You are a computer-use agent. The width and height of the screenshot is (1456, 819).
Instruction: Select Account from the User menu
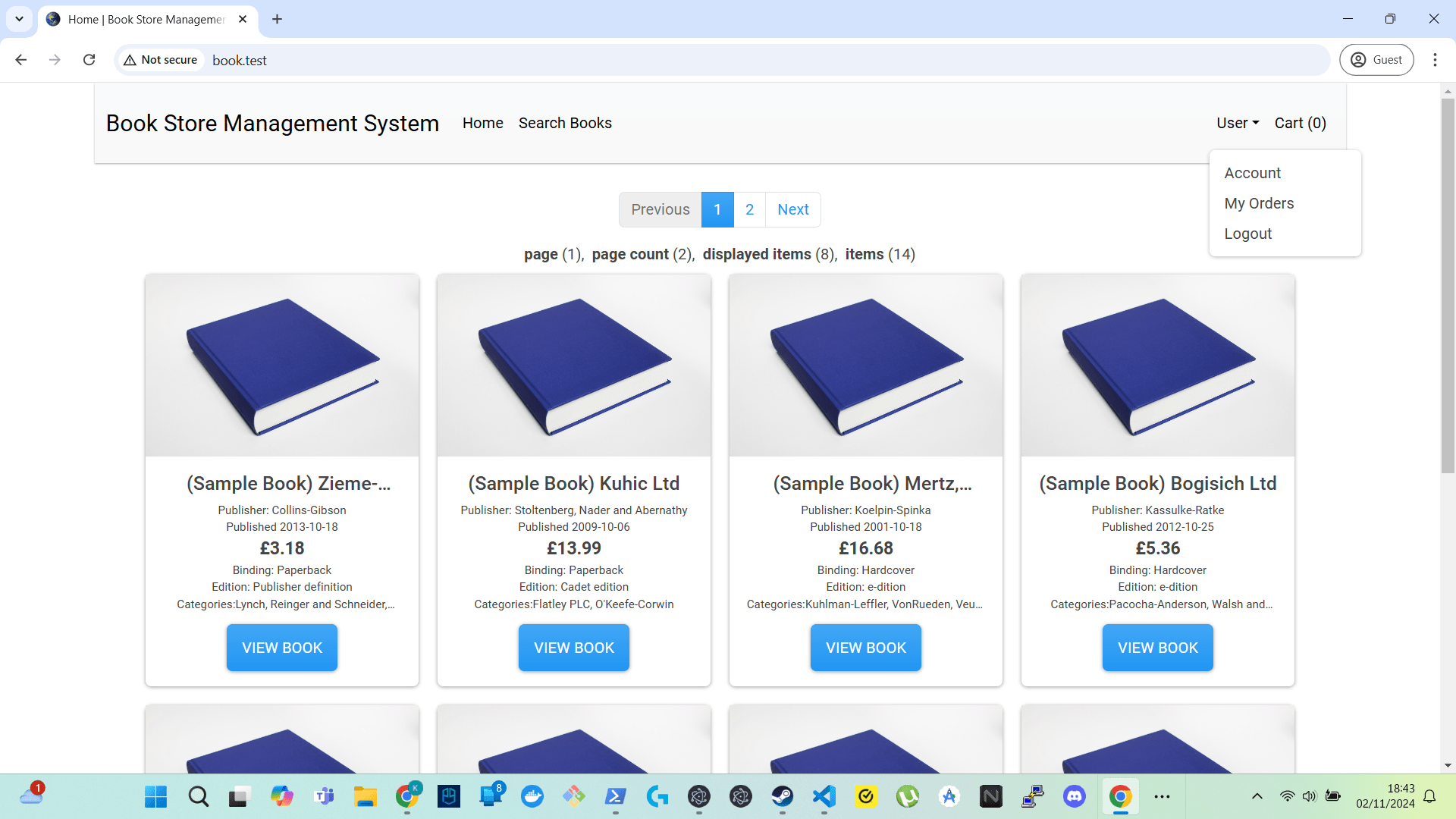(x=1252, y=173)
